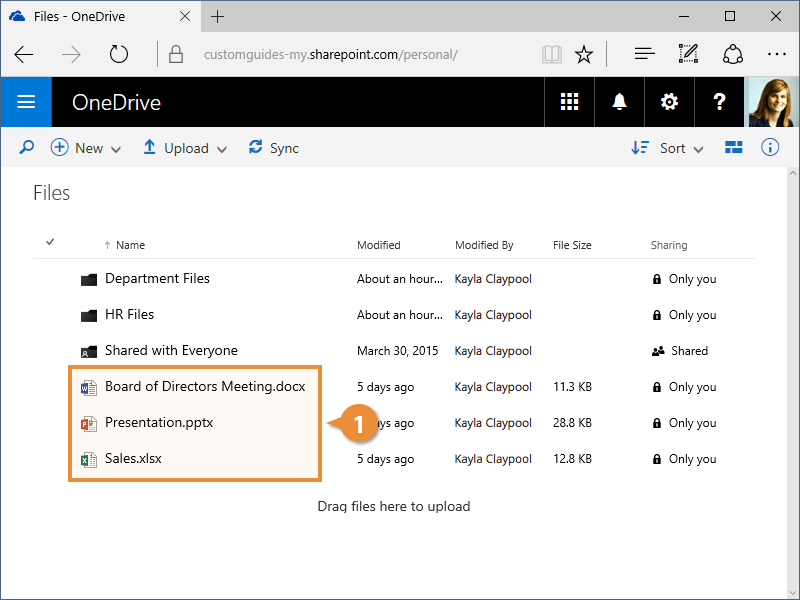Image resolution: width=800 pixels, height=600 pixels.
Task: Sort by the Modified column header
Action: [x=379, y=245]
